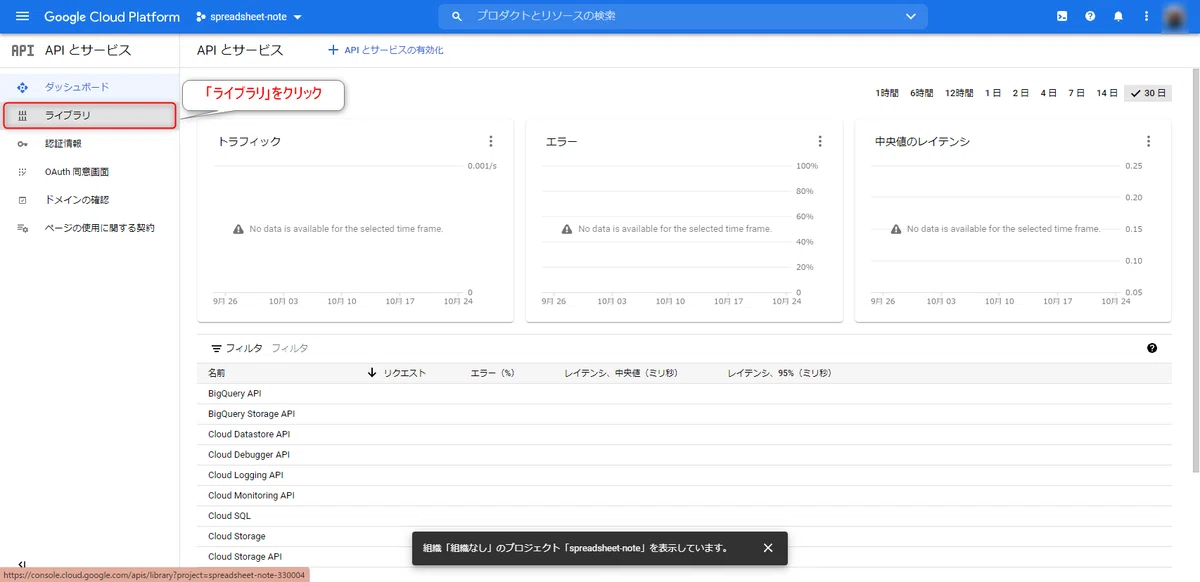This screenshot has height=582, width=1200.
Task: Select 認証情報 in the sidebar
Action: pos(90,144)
